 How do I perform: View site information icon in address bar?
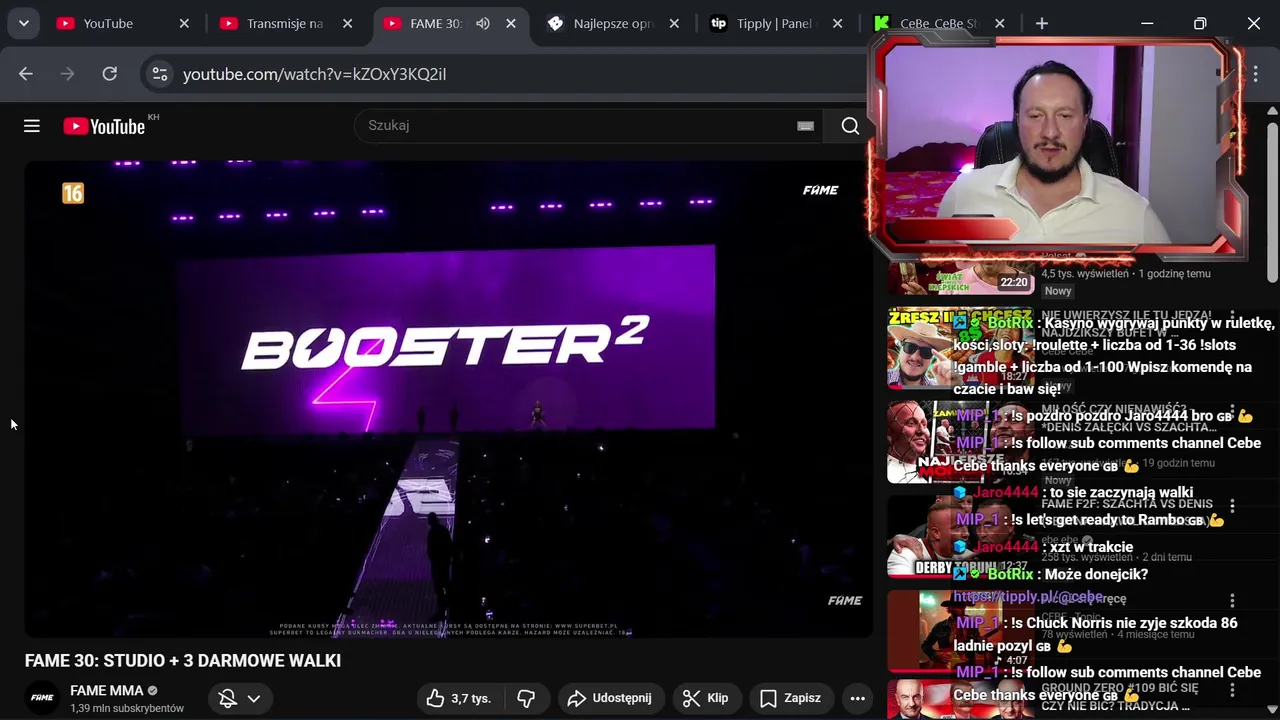160,74
